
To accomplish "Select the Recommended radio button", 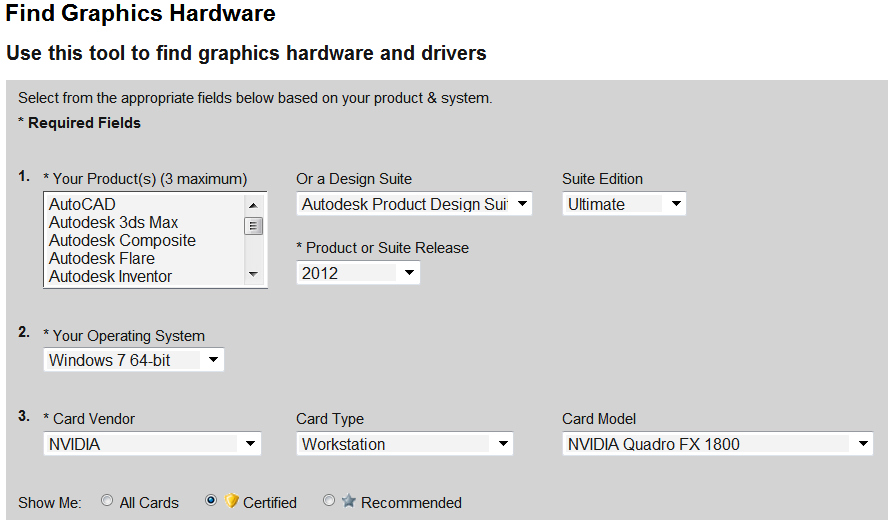I will point(328,501).
